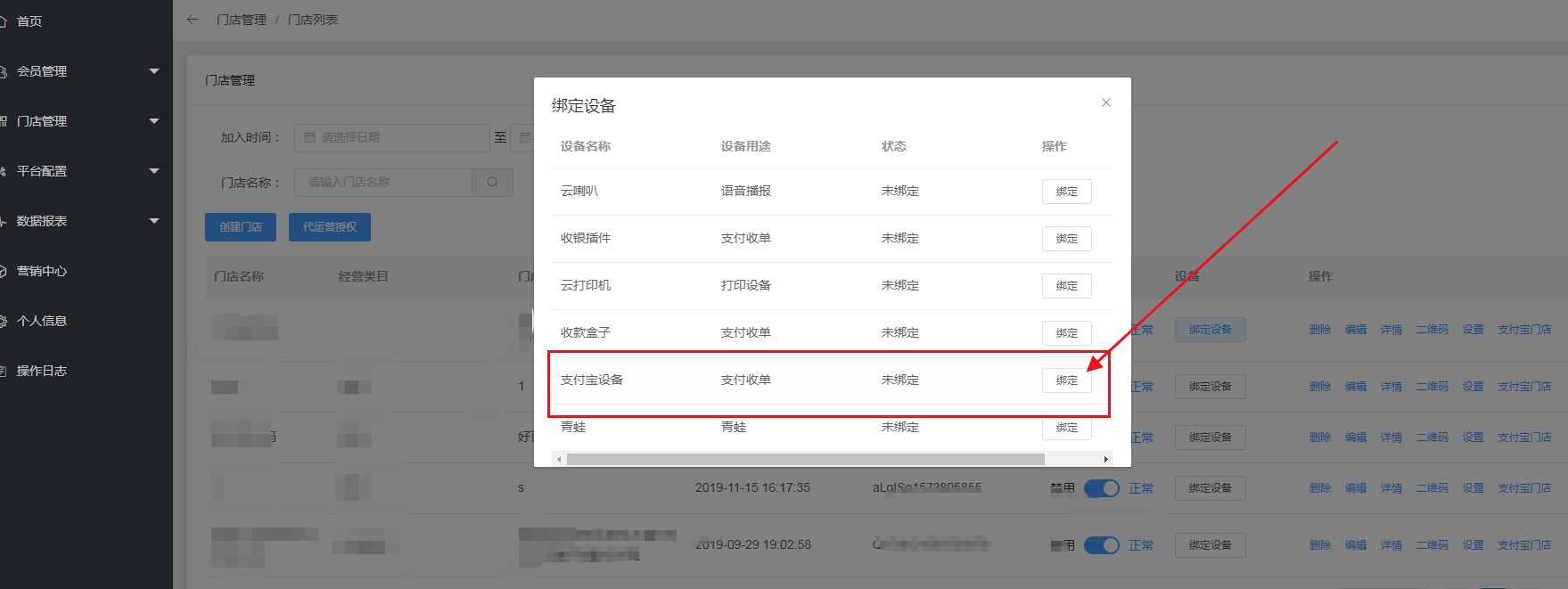Toggle status switch in 2019-11-15 row
Screen dimensions: 1568x589
click(x=1102, y=488)
